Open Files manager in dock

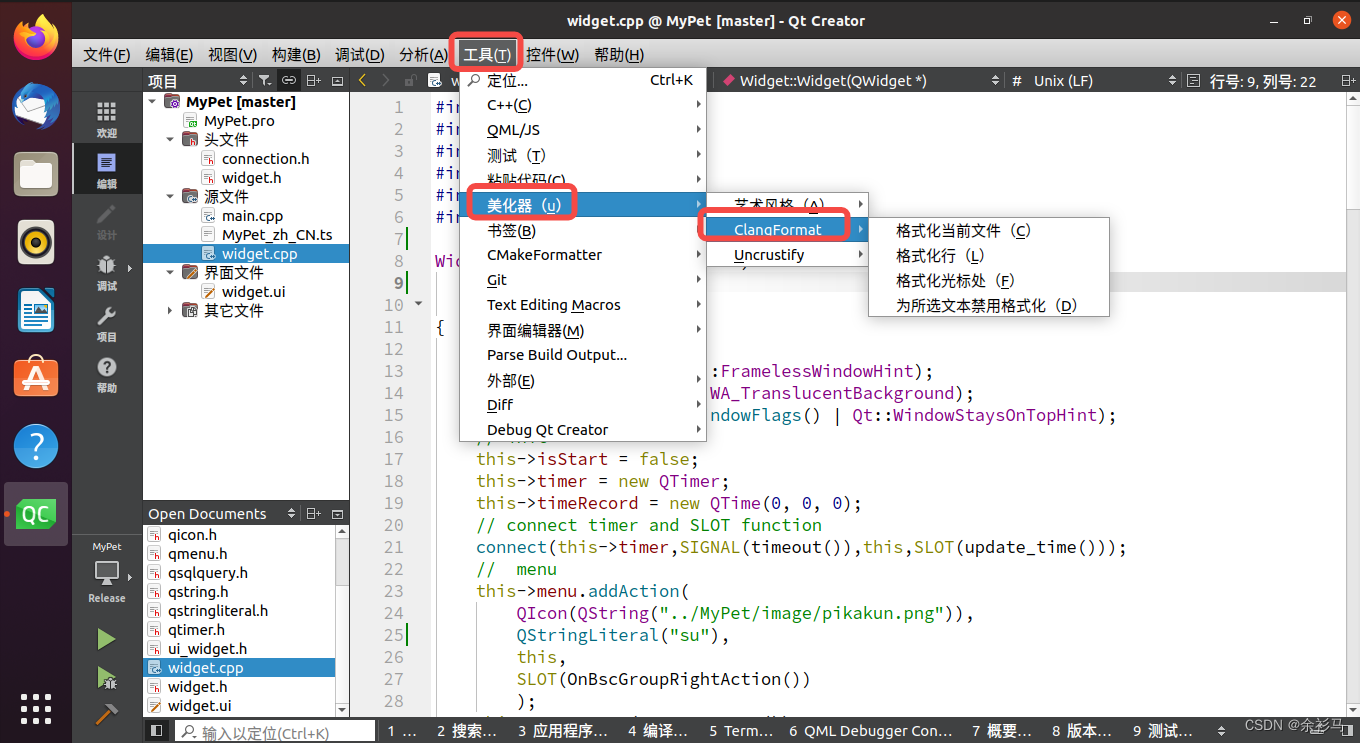tap(35, 175)
